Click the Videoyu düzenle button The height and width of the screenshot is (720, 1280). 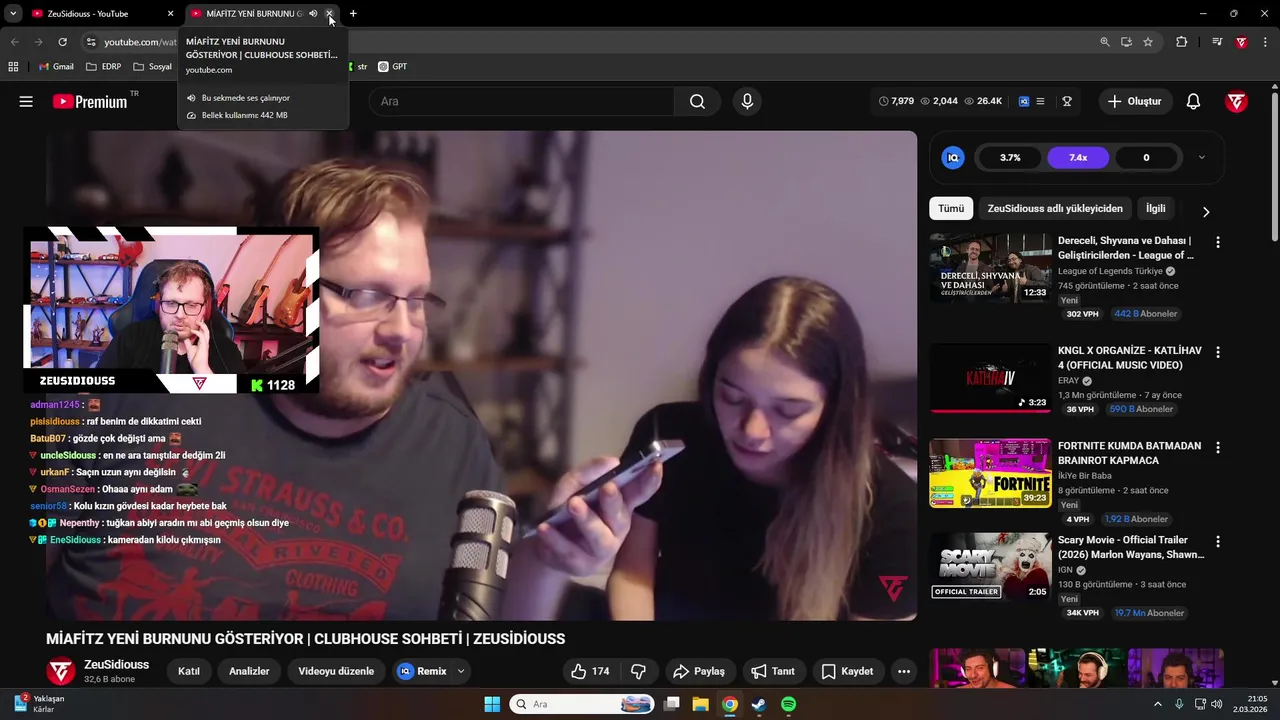pos(336,671)
